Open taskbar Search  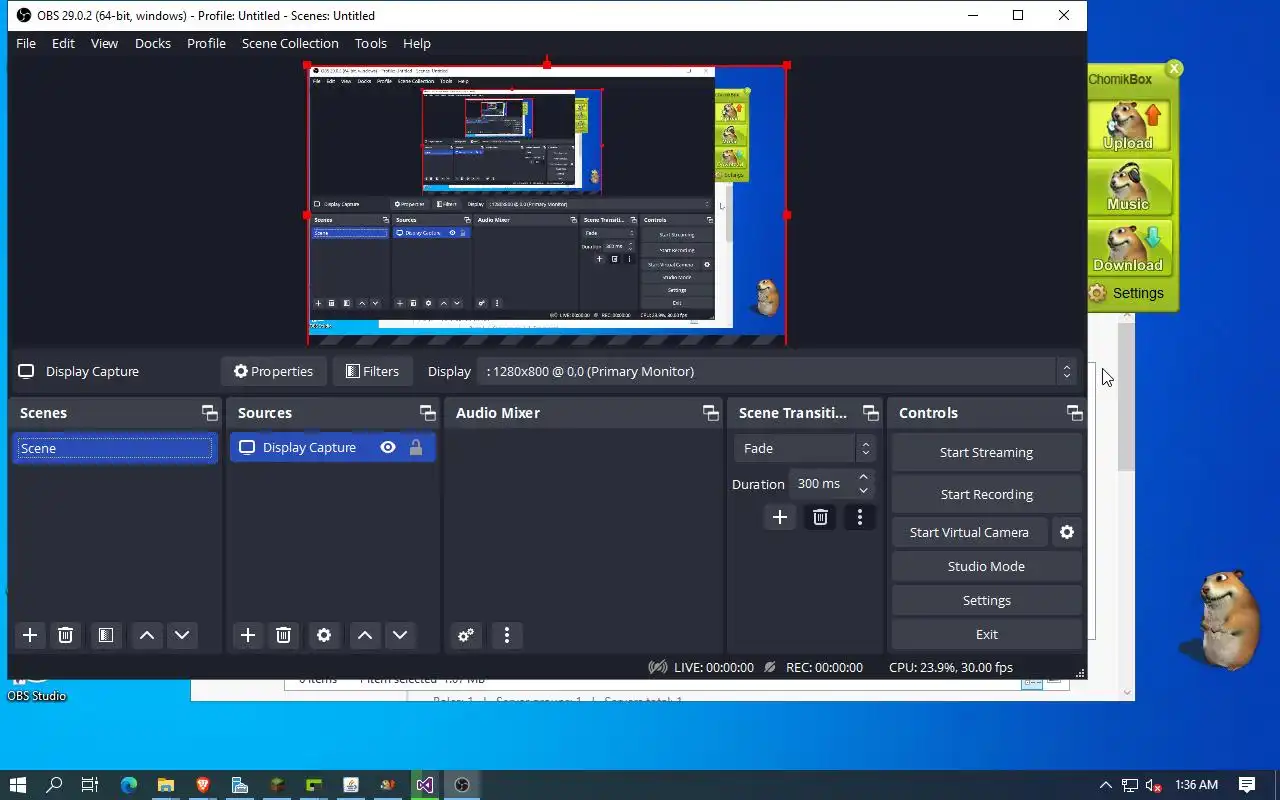pyautogui.click(x=54, y=785)
